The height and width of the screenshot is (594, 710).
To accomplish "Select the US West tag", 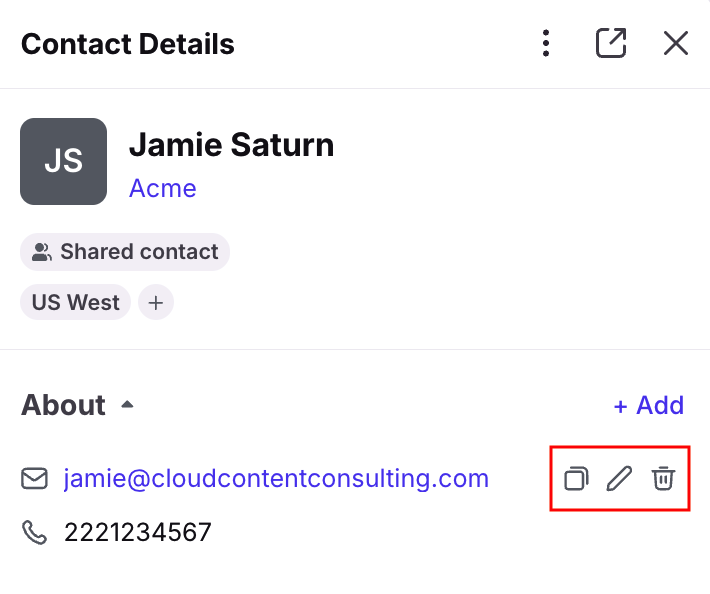I will point(76,302).
